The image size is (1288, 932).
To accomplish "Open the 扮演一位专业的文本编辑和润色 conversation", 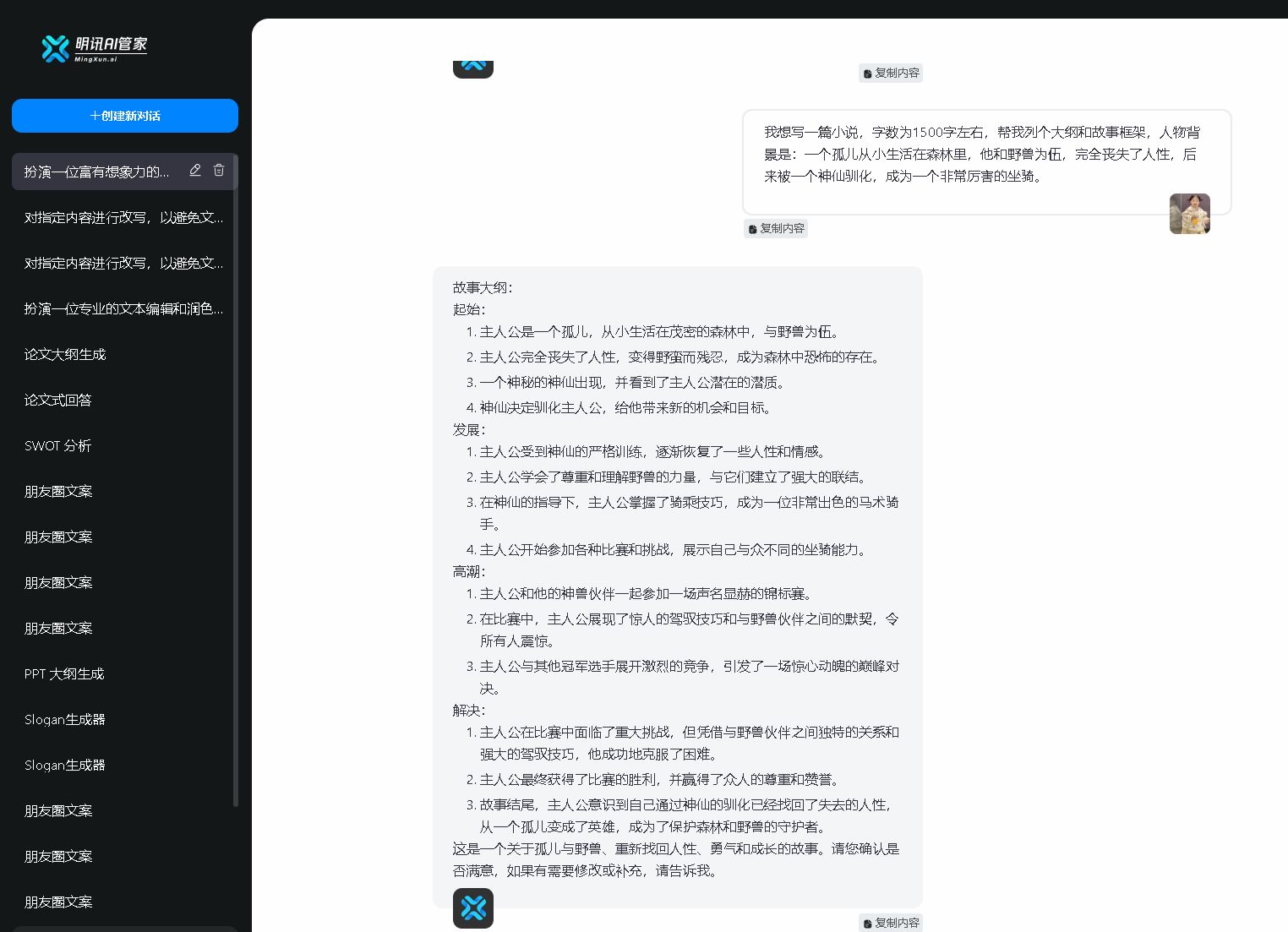I will click(x=123, y=308).
